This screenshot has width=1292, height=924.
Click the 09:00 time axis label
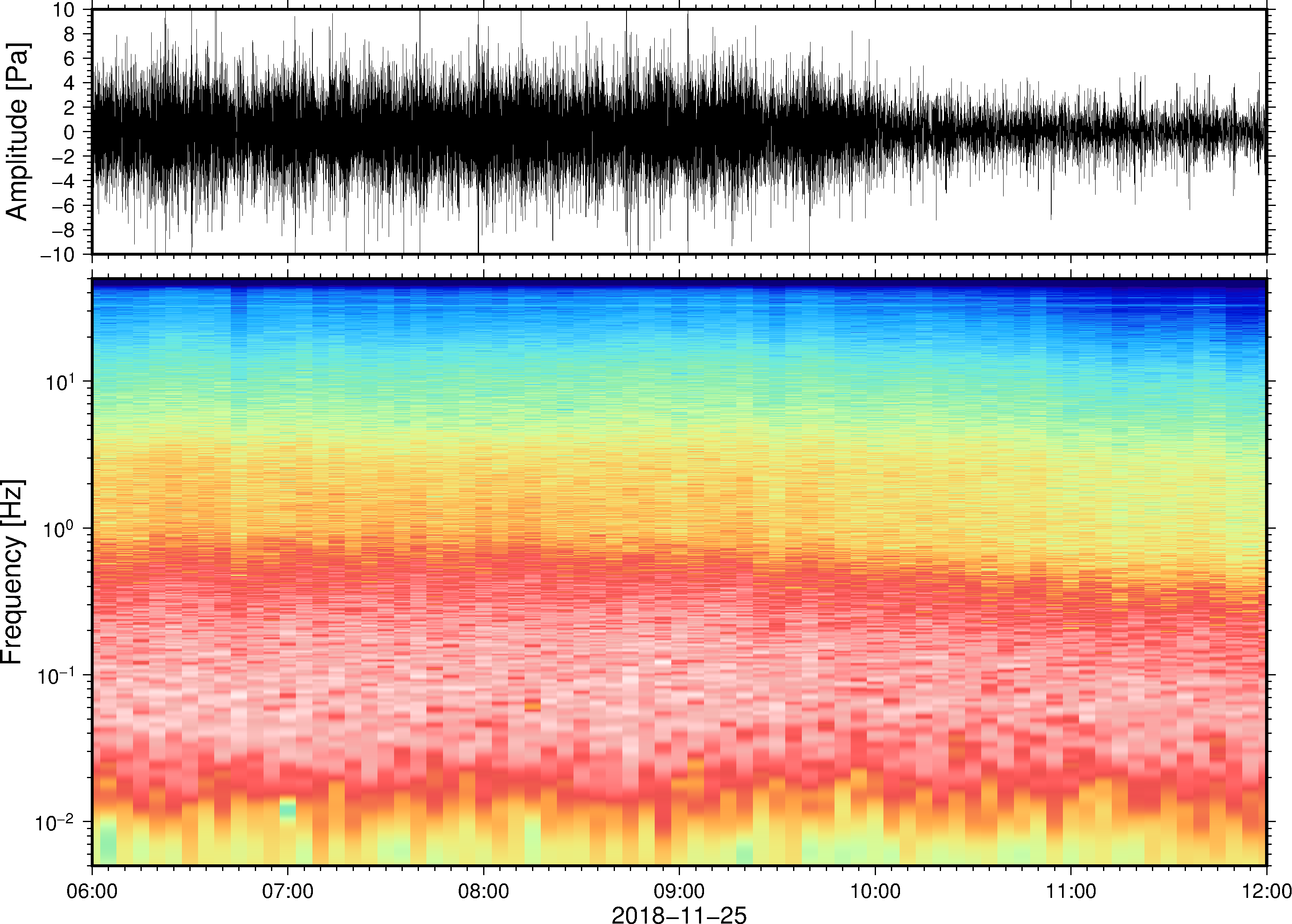tap(679, 891)
